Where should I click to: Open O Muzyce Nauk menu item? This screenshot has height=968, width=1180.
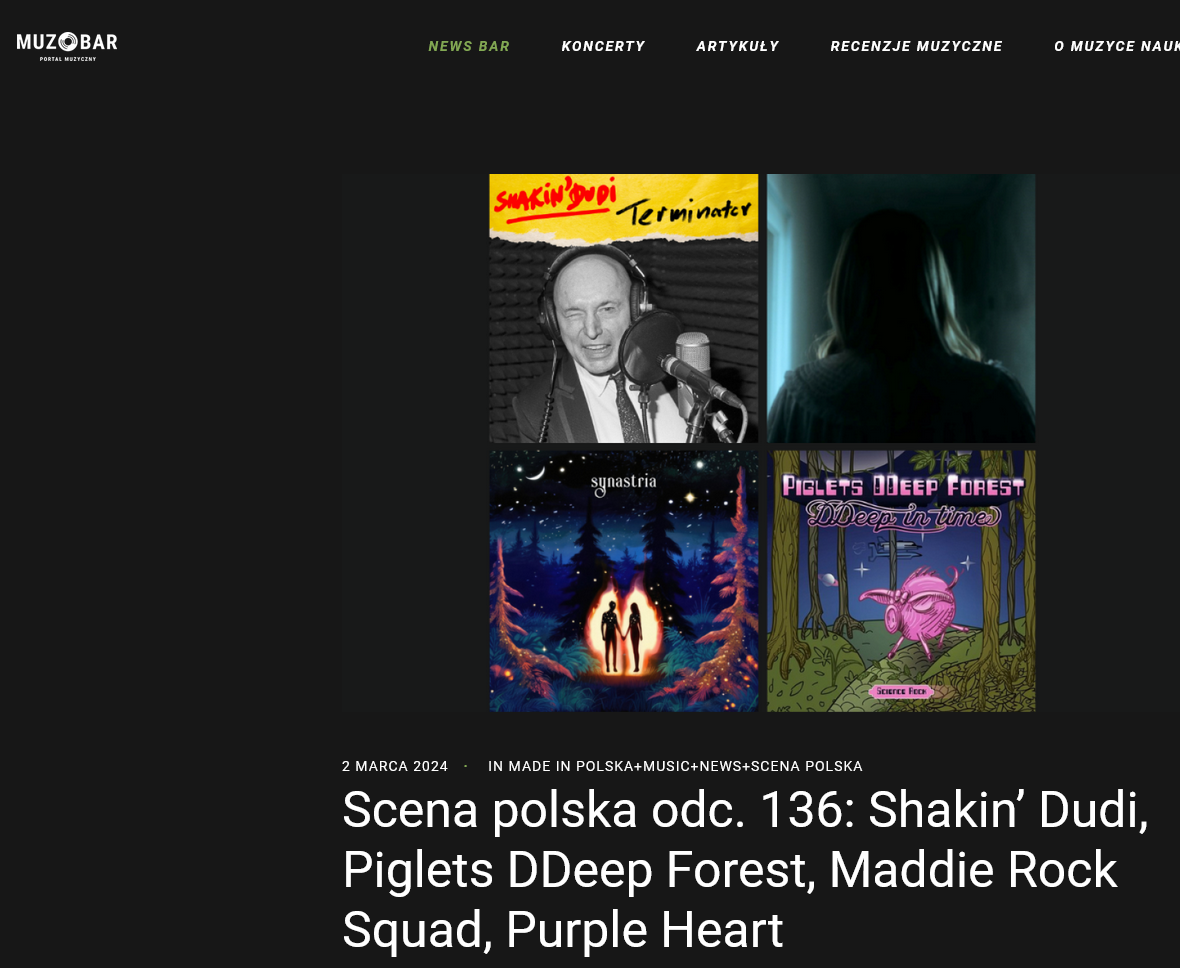pyautogui.click(x=1117, y=47)
